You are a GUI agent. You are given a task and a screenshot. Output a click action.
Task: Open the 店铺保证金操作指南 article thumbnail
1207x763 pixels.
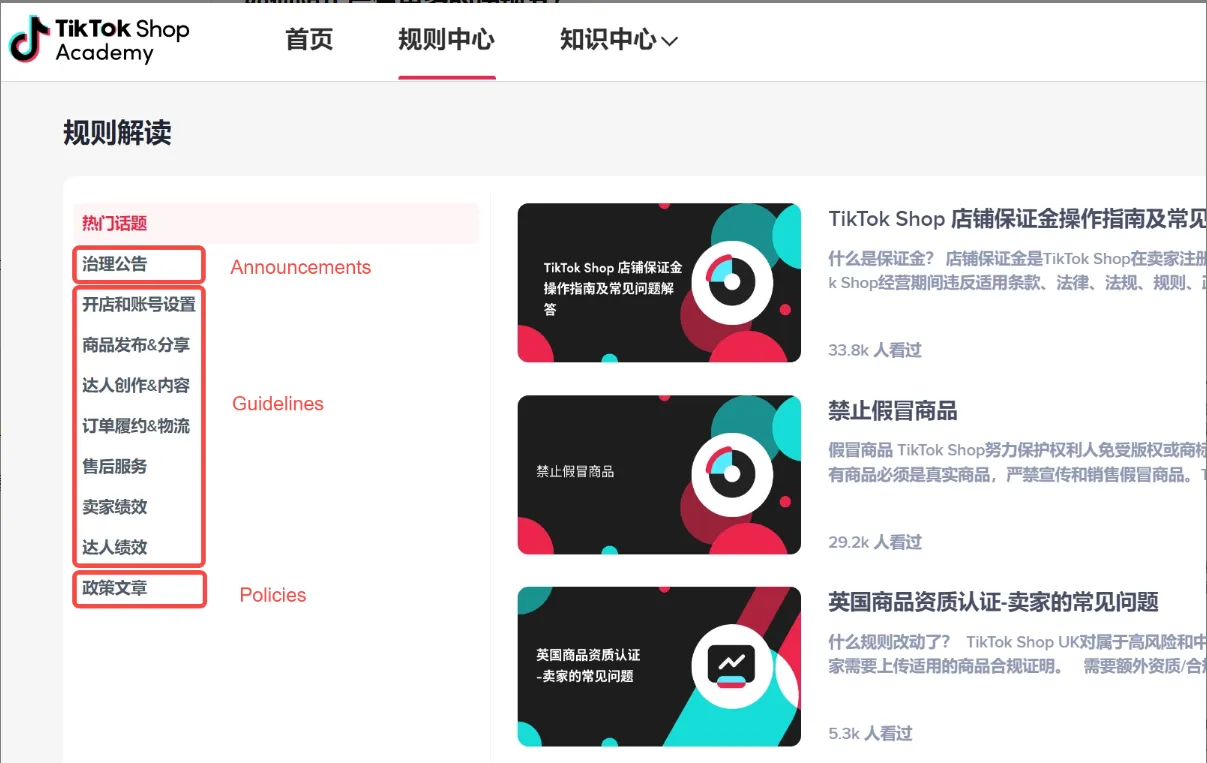click(x=659, y=283)
